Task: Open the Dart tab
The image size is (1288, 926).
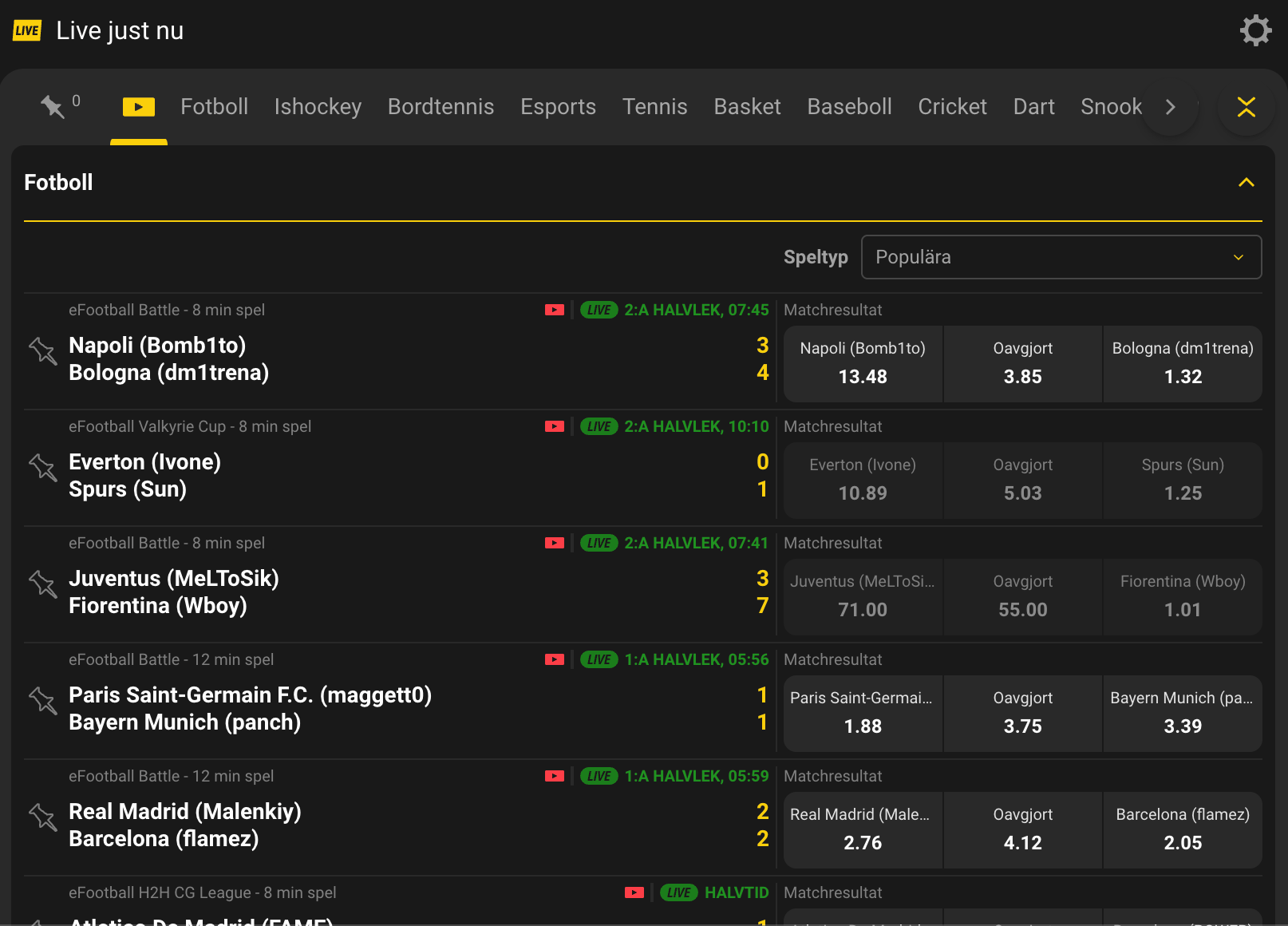Action: [x=1033, y=107]
